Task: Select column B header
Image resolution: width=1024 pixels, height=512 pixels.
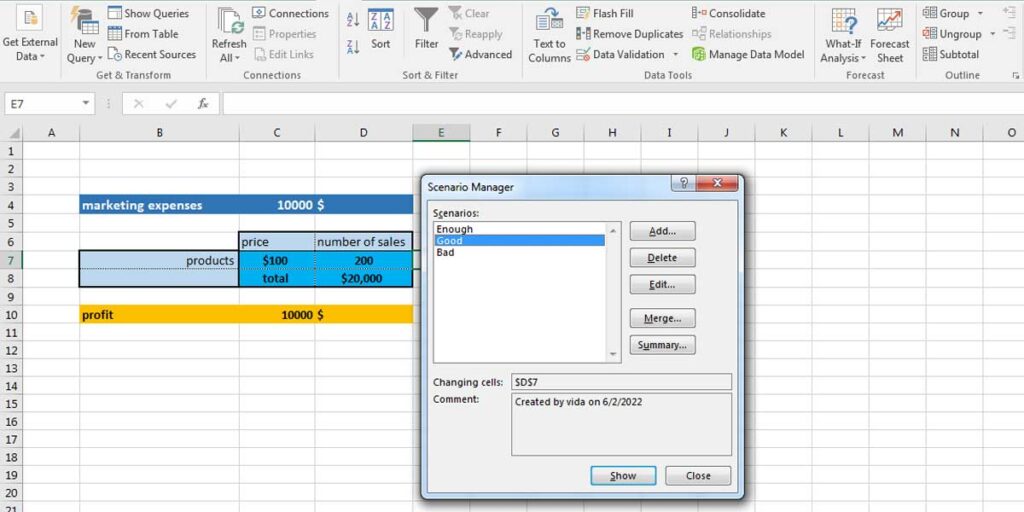Action: coord(159,133)
